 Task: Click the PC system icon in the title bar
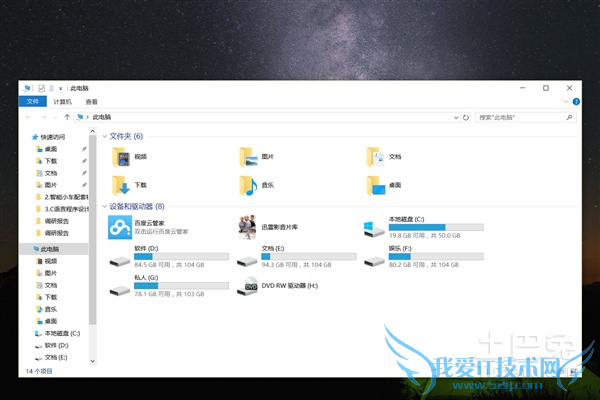tap(26, 88)
